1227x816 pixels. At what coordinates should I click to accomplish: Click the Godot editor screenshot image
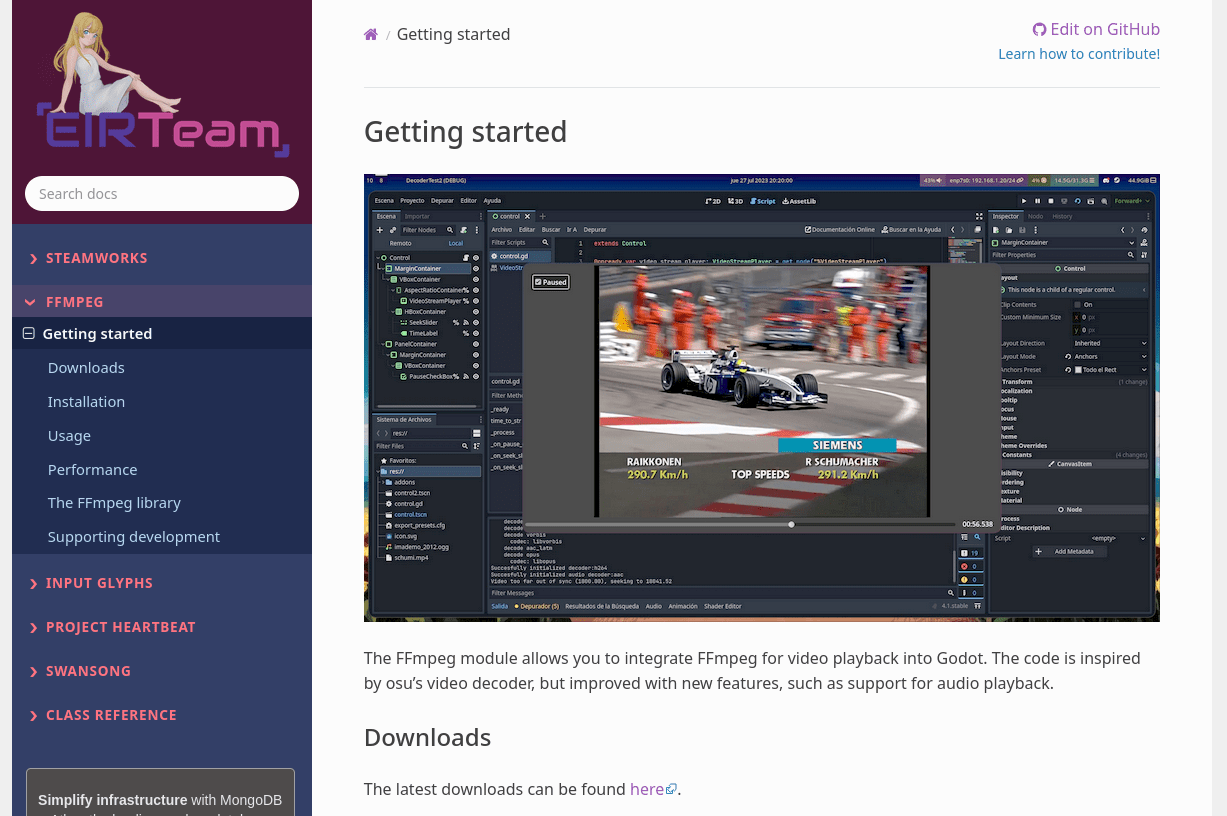tap(762, 398)
